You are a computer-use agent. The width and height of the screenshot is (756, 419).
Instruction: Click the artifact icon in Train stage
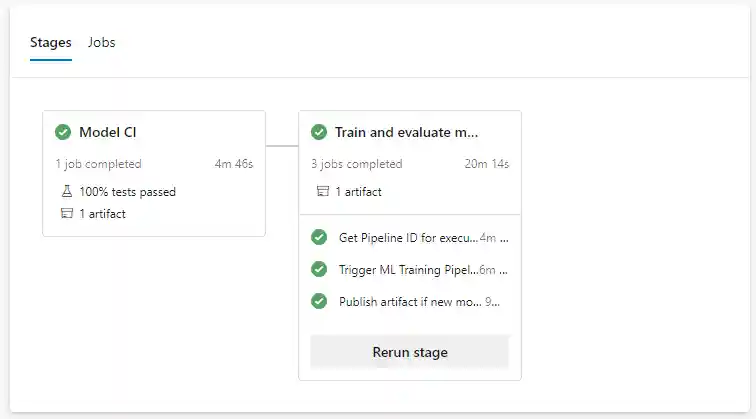(x=323, y=192)
